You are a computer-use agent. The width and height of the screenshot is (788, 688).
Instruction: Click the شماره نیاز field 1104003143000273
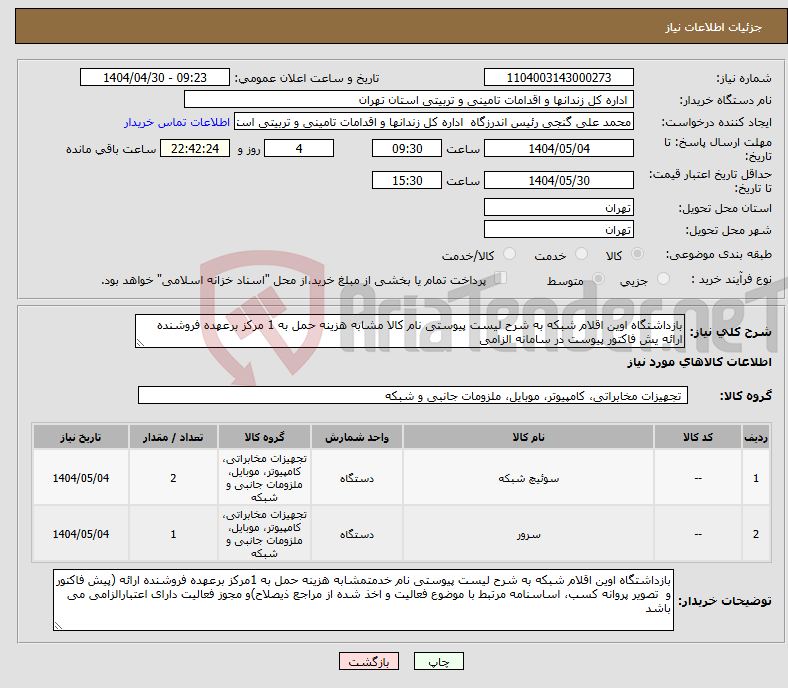[x=558, y=77]
